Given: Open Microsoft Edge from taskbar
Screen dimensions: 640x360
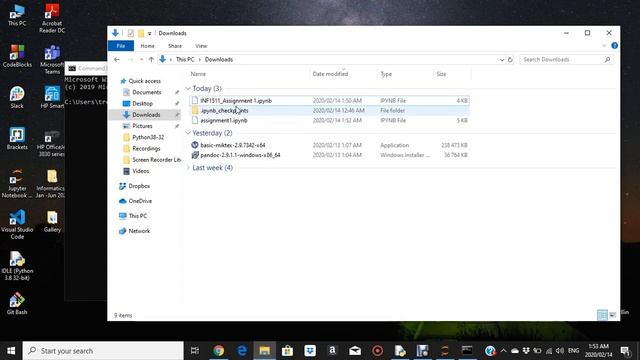Looking at the screenshot, I should [x=242, y=351].
